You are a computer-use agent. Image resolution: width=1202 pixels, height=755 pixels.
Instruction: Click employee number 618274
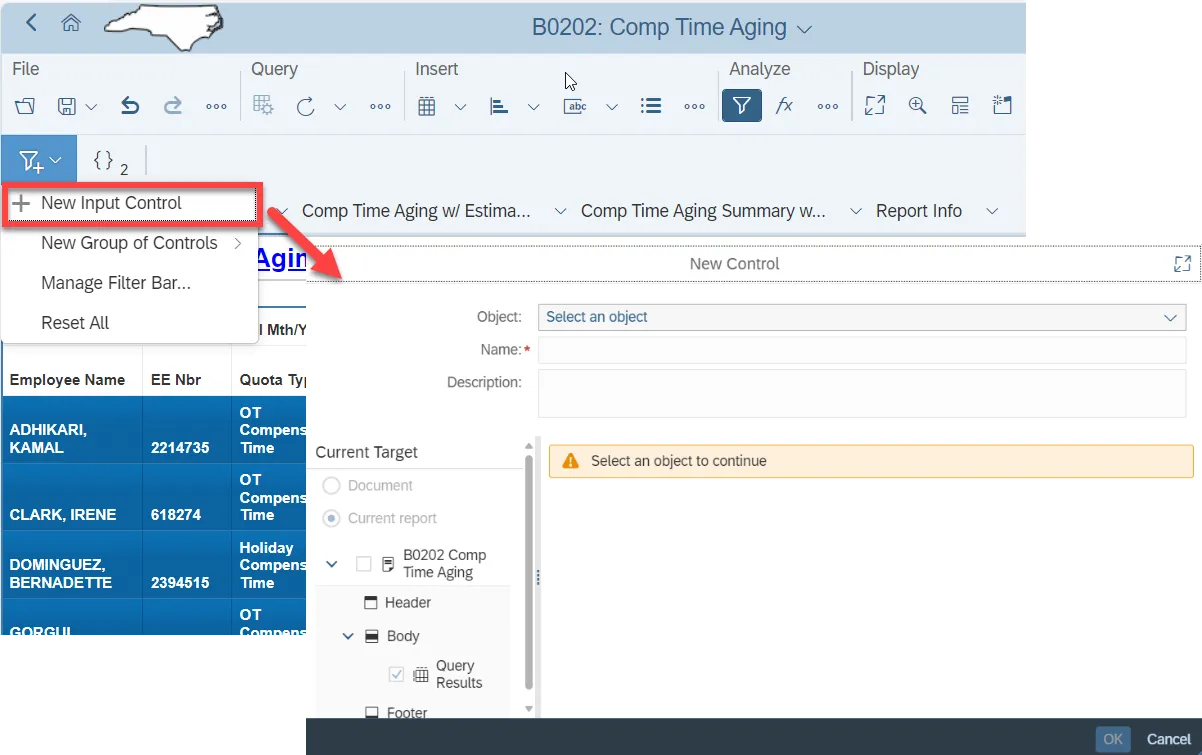(175, 515)
